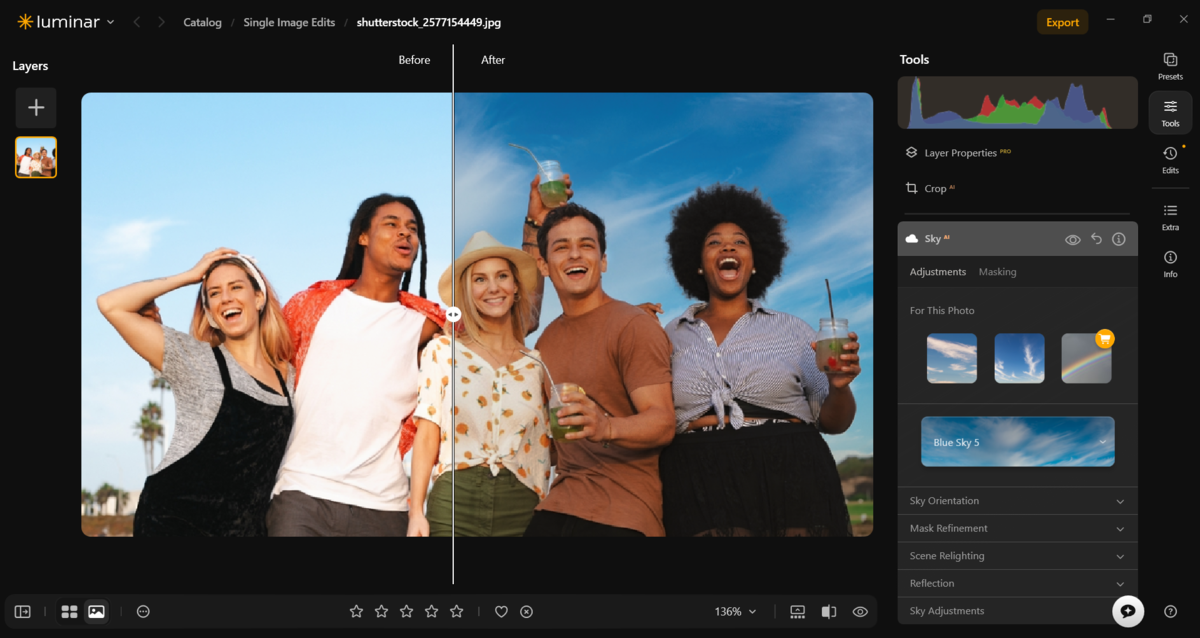The image size is (1200, 638).
Task: Choose the second blue sky thumbnail
Action: click(x=1019, y=358)
